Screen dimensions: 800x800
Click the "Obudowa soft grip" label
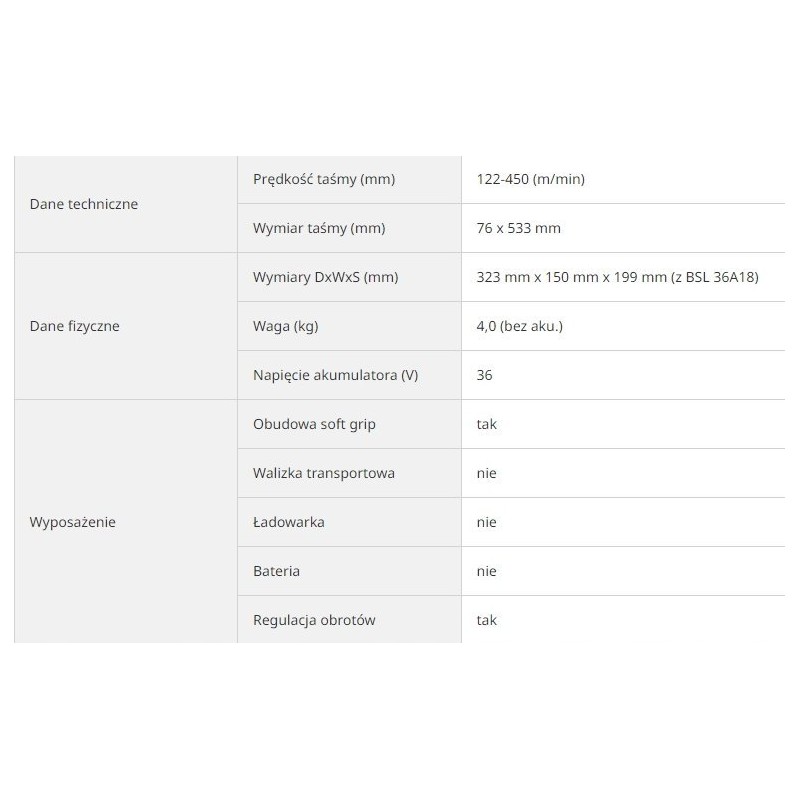315,424
